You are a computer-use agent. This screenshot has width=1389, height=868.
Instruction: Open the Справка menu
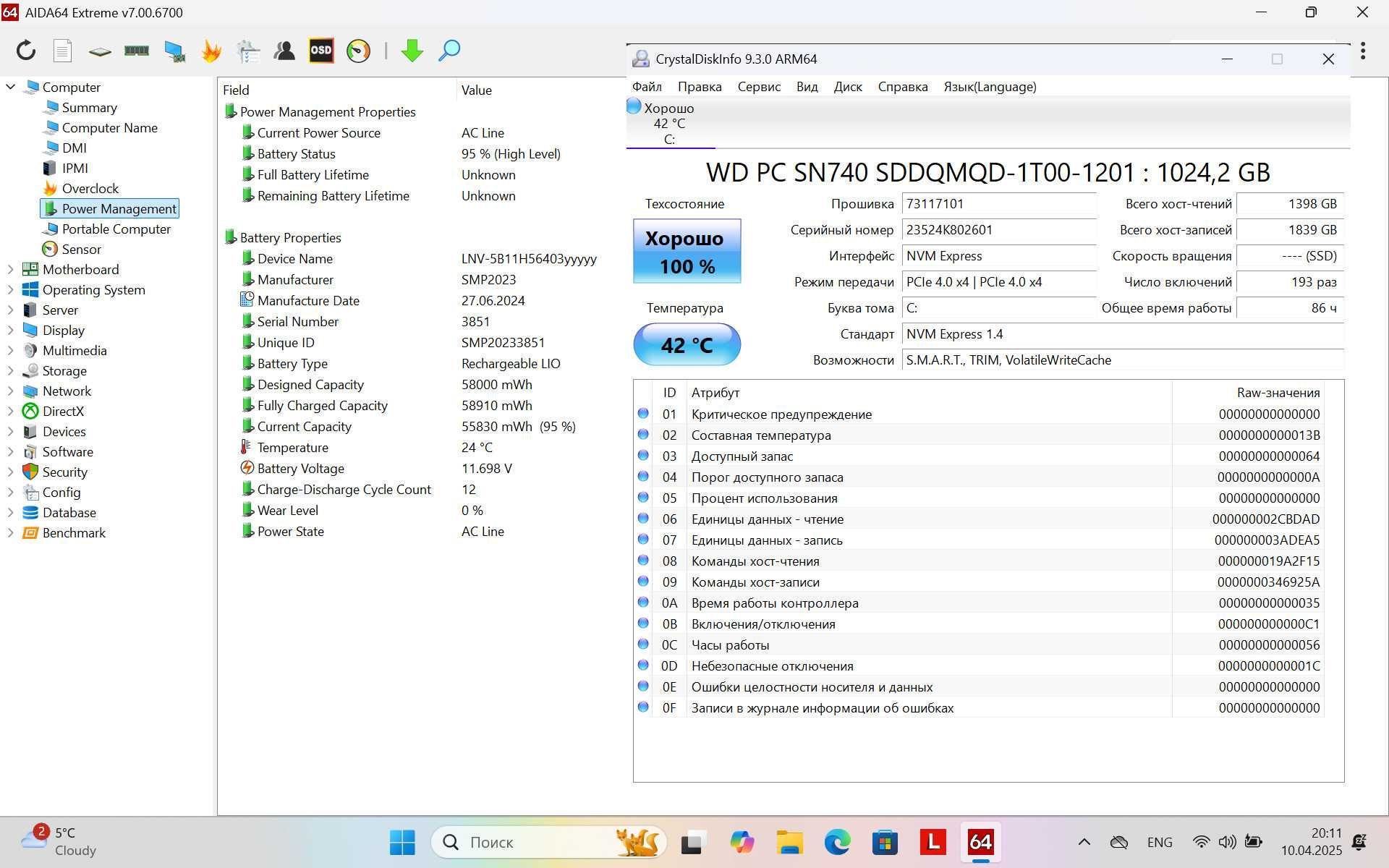(x=903, y=87)
